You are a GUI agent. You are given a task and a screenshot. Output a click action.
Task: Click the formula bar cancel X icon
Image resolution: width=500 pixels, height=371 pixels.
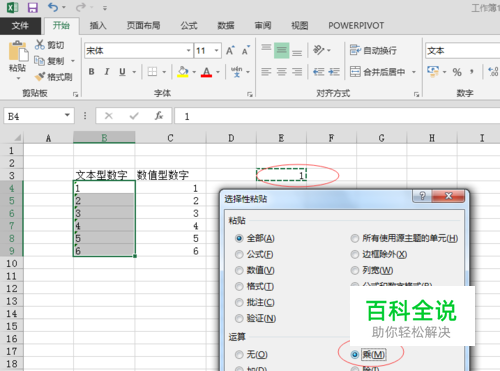coord(109,116)
